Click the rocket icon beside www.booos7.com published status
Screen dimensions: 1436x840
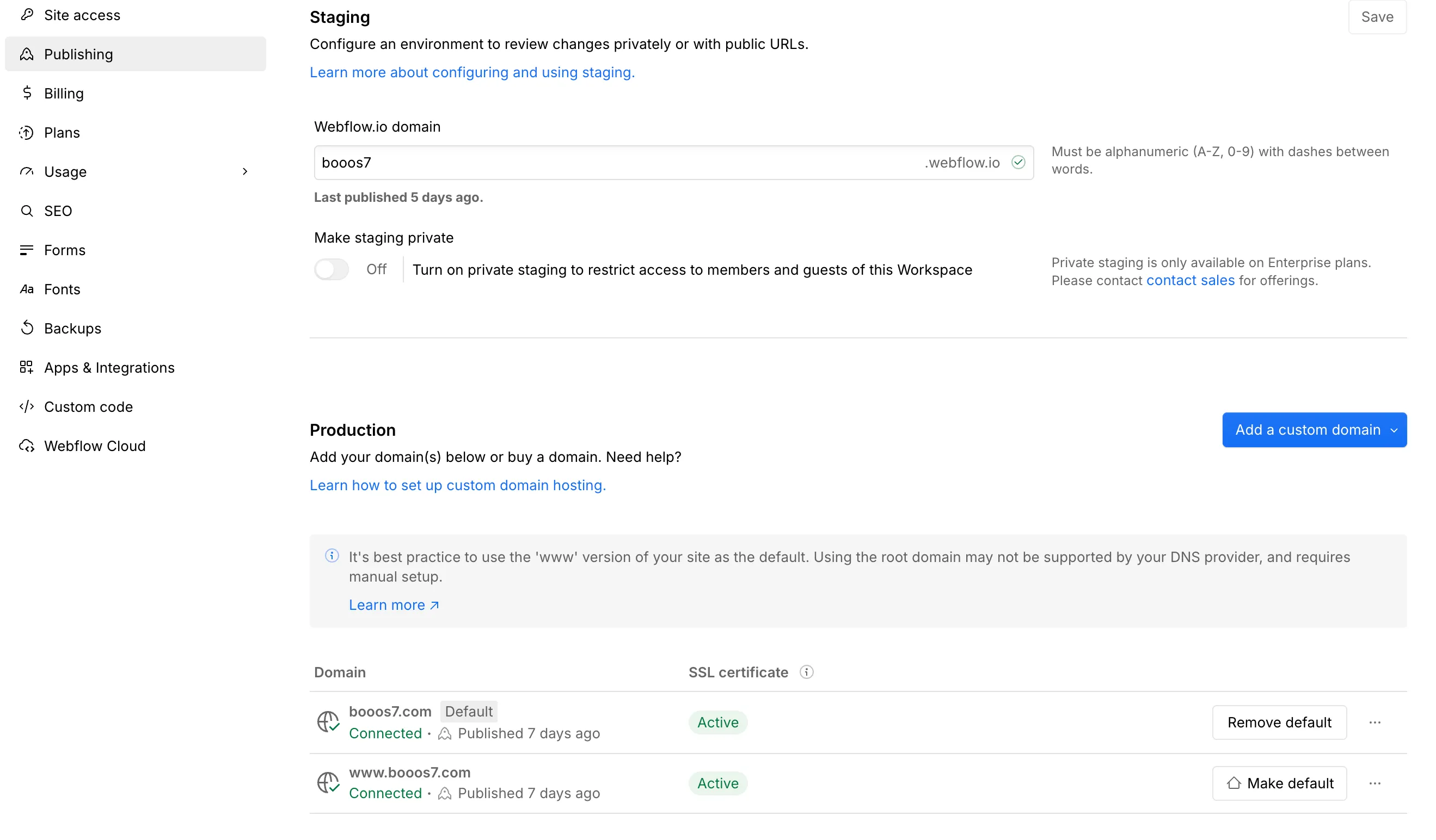(x=446, y=794)
